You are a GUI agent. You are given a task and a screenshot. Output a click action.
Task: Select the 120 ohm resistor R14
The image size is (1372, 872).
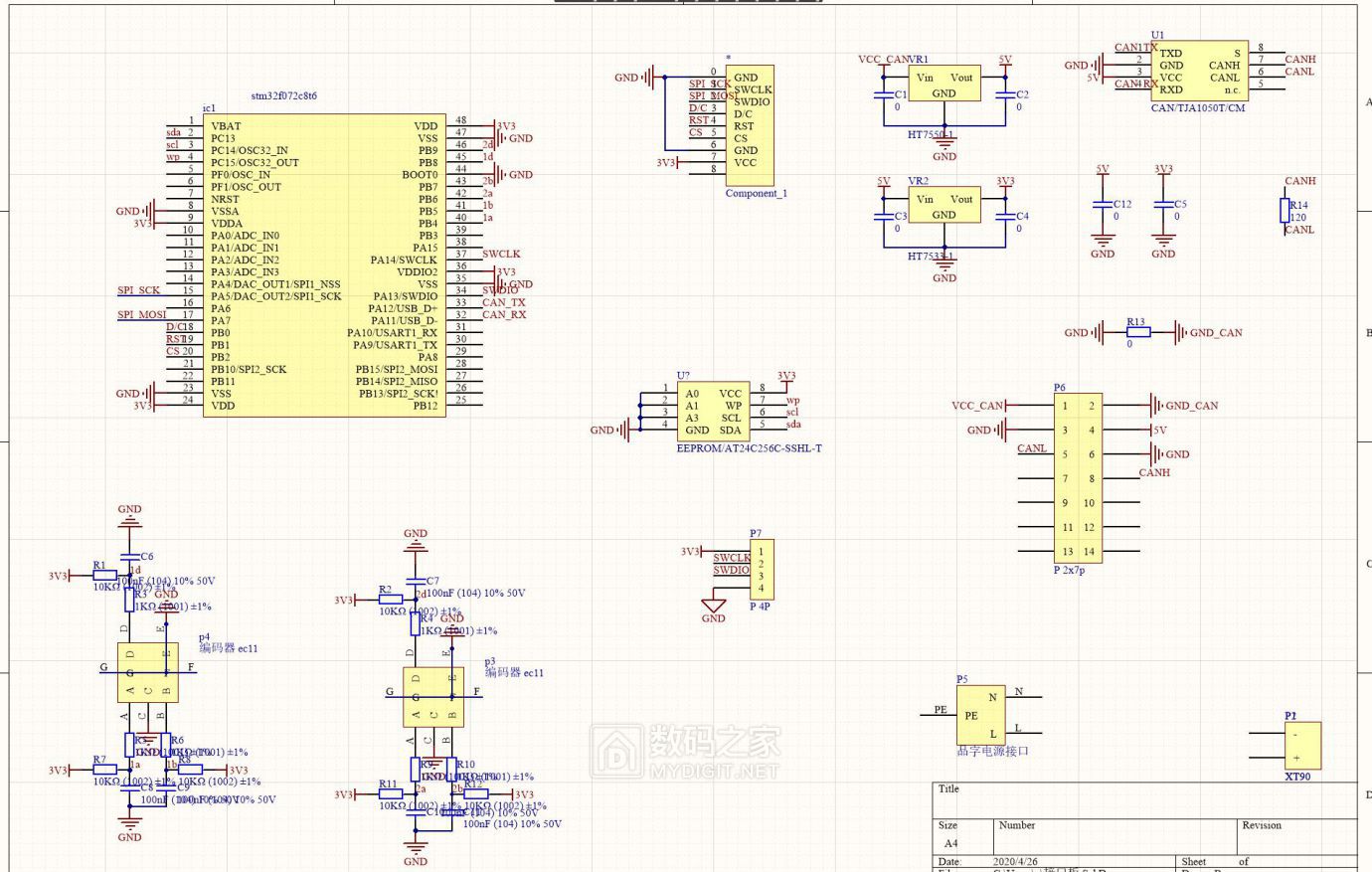point(1283,210)
